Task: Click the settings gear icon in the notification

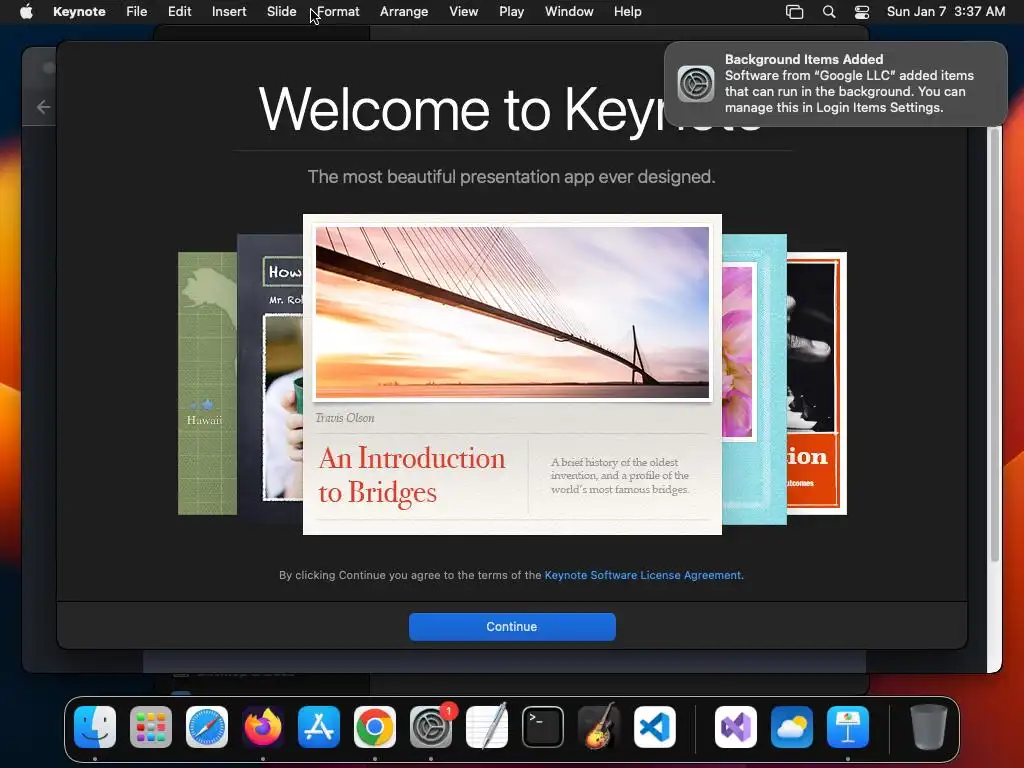Action: (x=696, y=84)
